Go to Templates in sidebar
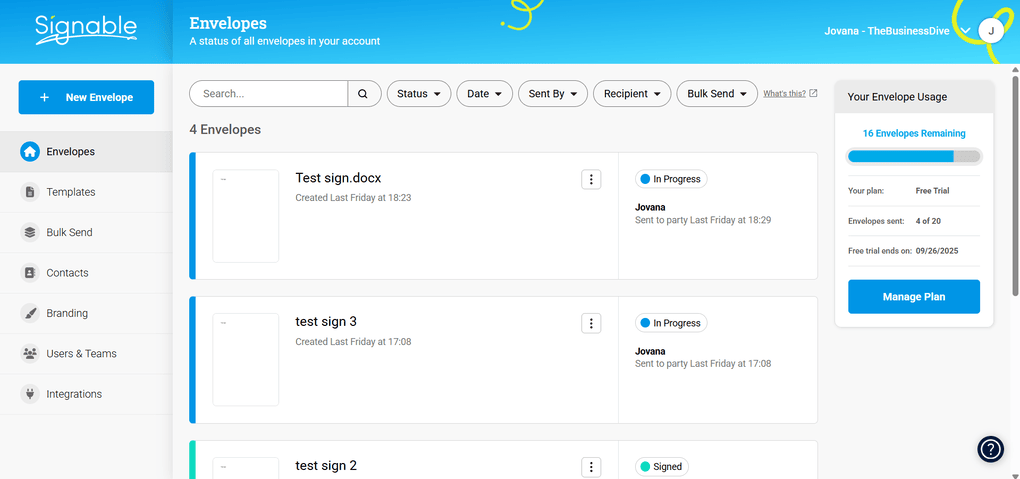 (70, 192)
